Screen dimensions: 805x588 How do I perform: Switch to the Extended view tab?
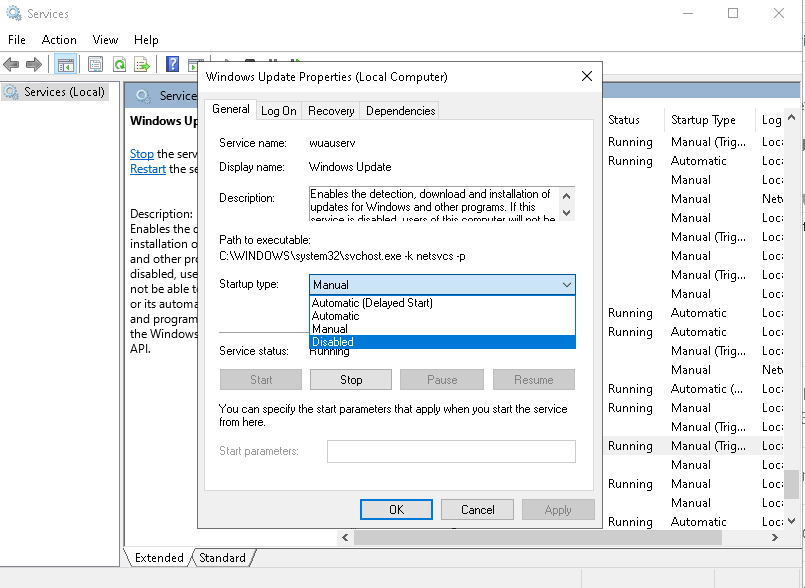click(x=159, y=558)
